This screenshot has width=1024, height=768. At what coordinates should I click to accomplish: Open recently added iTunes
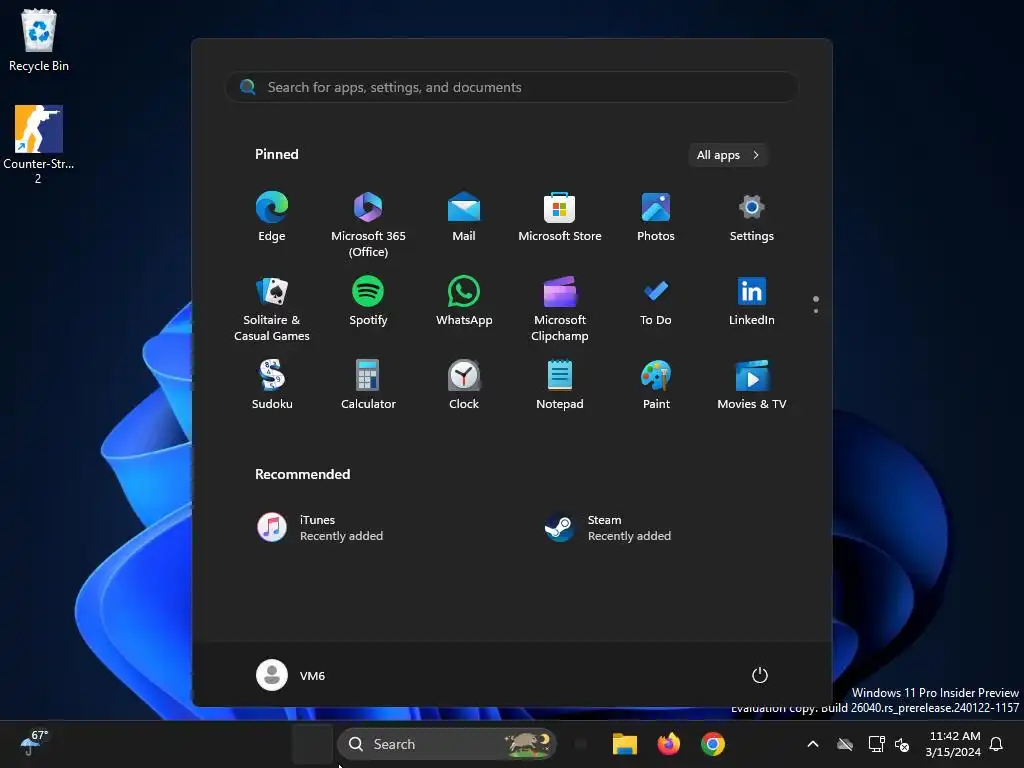pyautogui.click(x=320, y=528)
